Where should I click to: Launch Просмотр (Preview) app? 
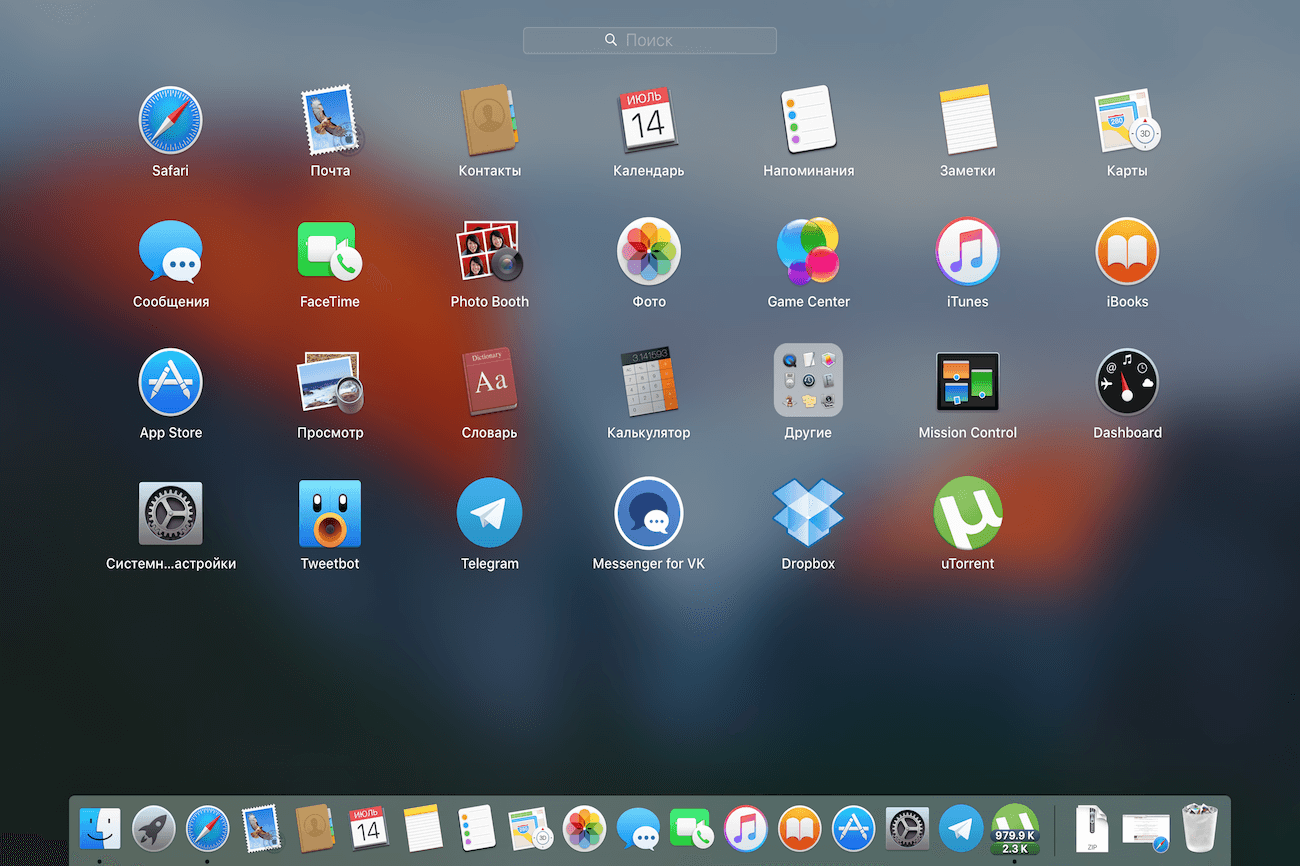click(330, 382)
